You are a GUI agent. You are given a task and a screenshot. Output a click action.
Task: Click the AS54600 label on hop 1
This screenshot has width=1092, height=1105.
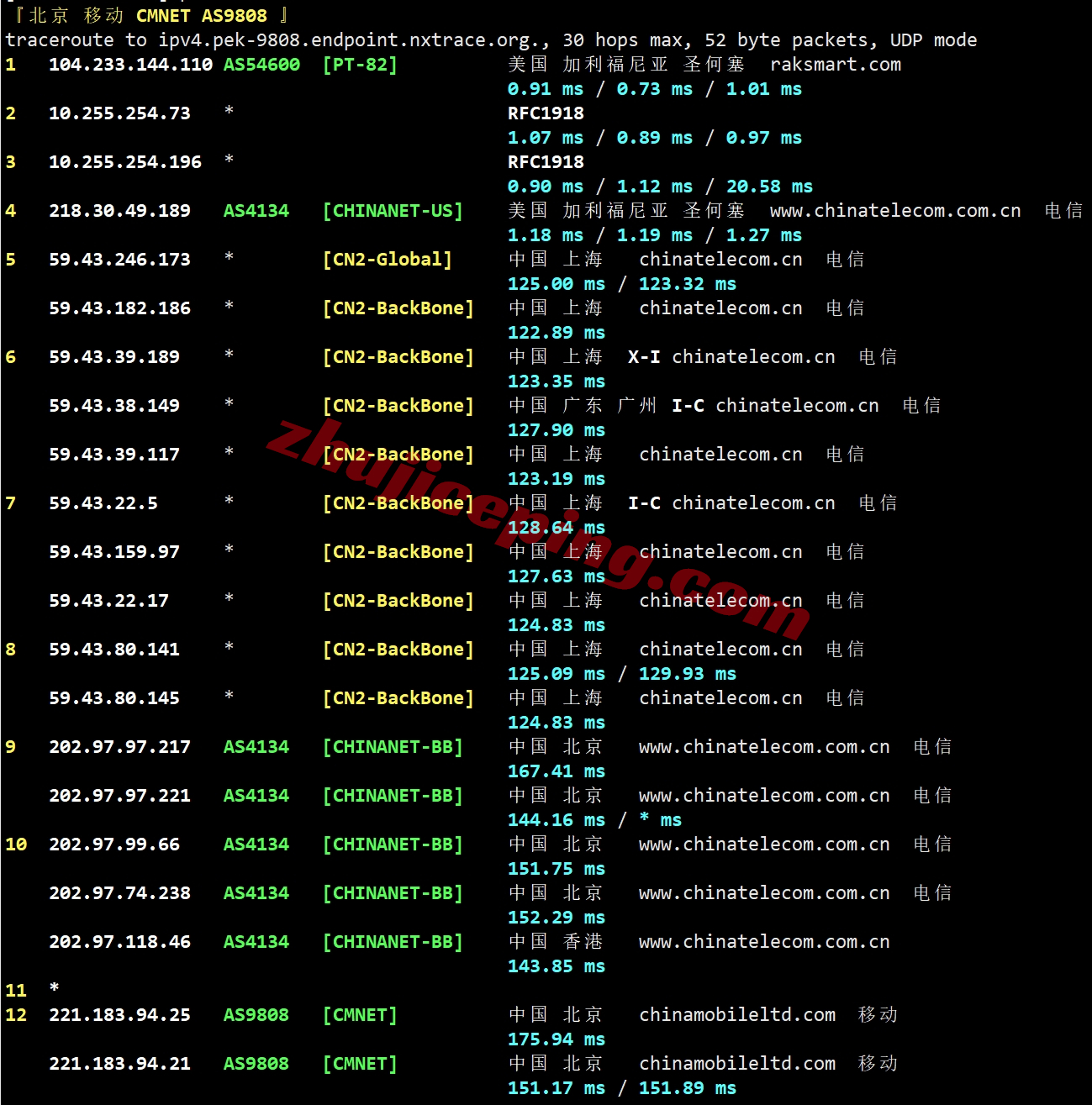coord(261,65)
